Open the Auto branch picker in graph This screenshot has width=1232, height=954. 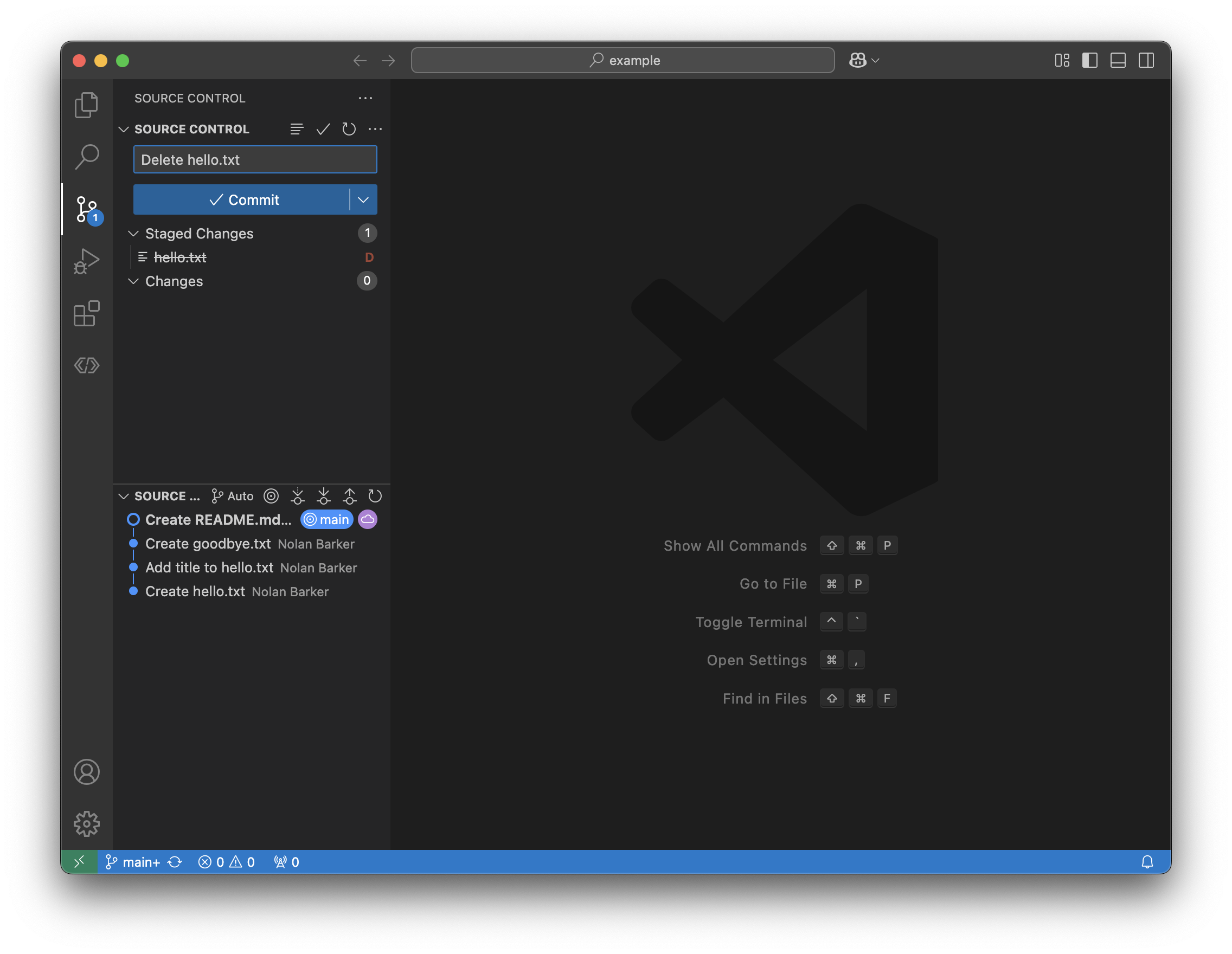233,496
